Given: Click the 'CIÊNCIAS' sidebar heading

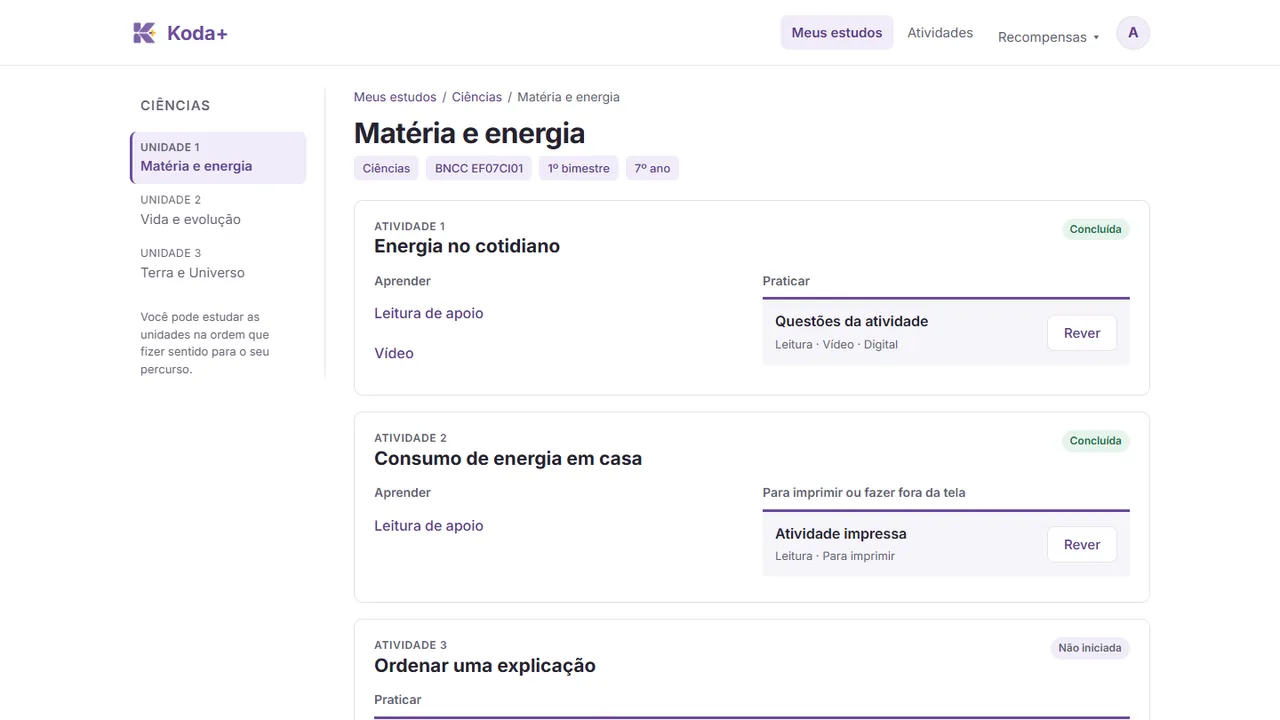Looking at the screenshot, I should coord(175,105).
